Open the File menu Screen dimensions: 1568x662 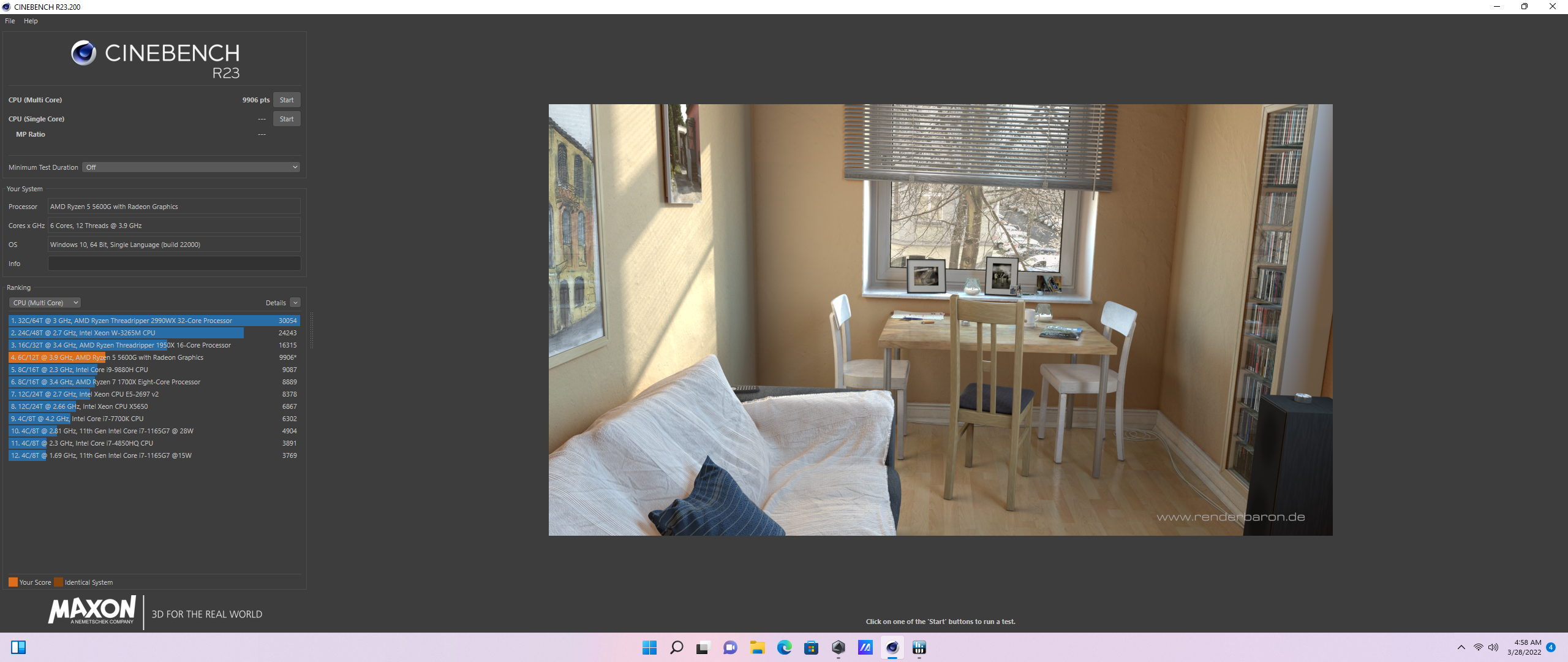[10, 21]
